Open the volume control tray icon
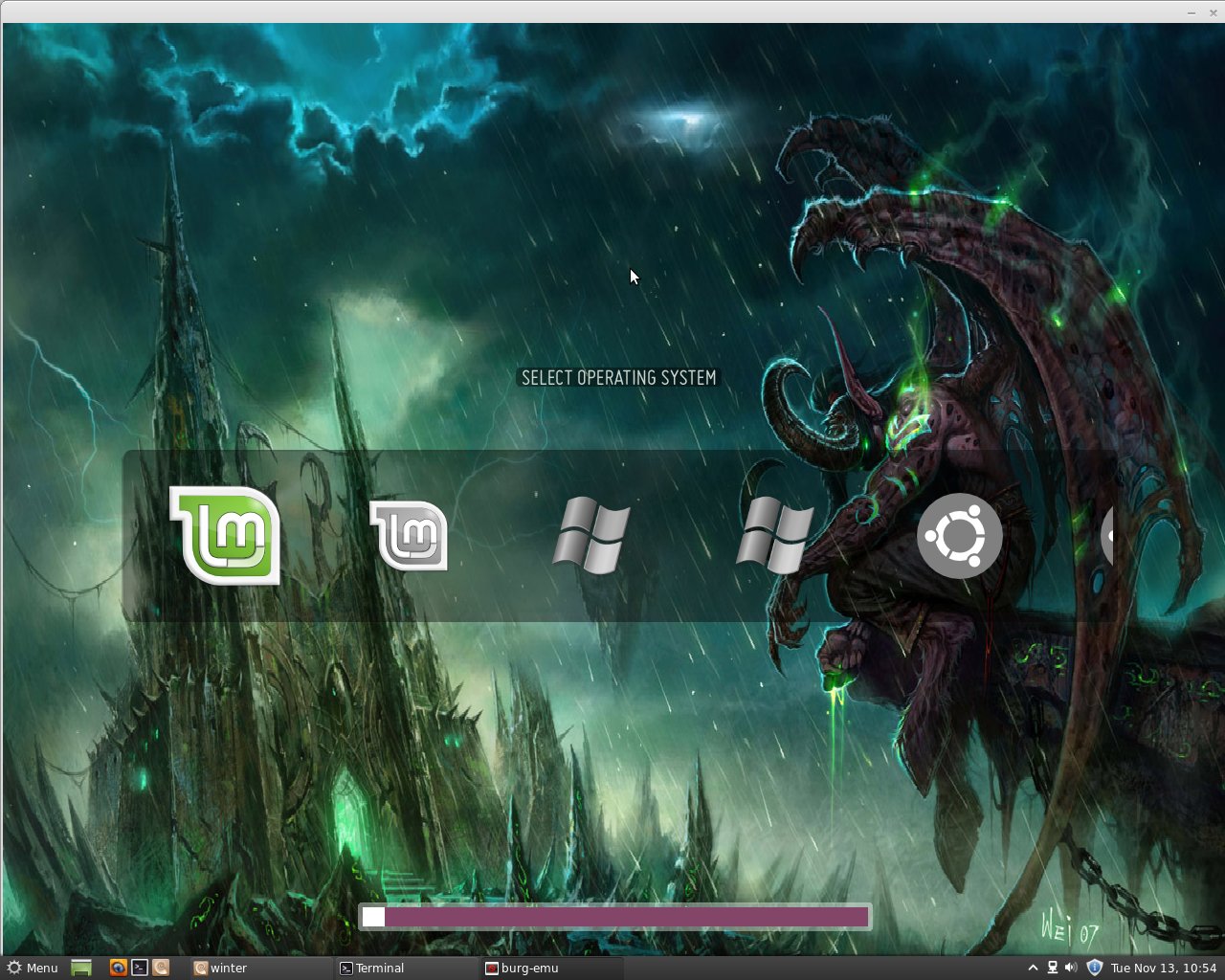 click(1071, 968)
